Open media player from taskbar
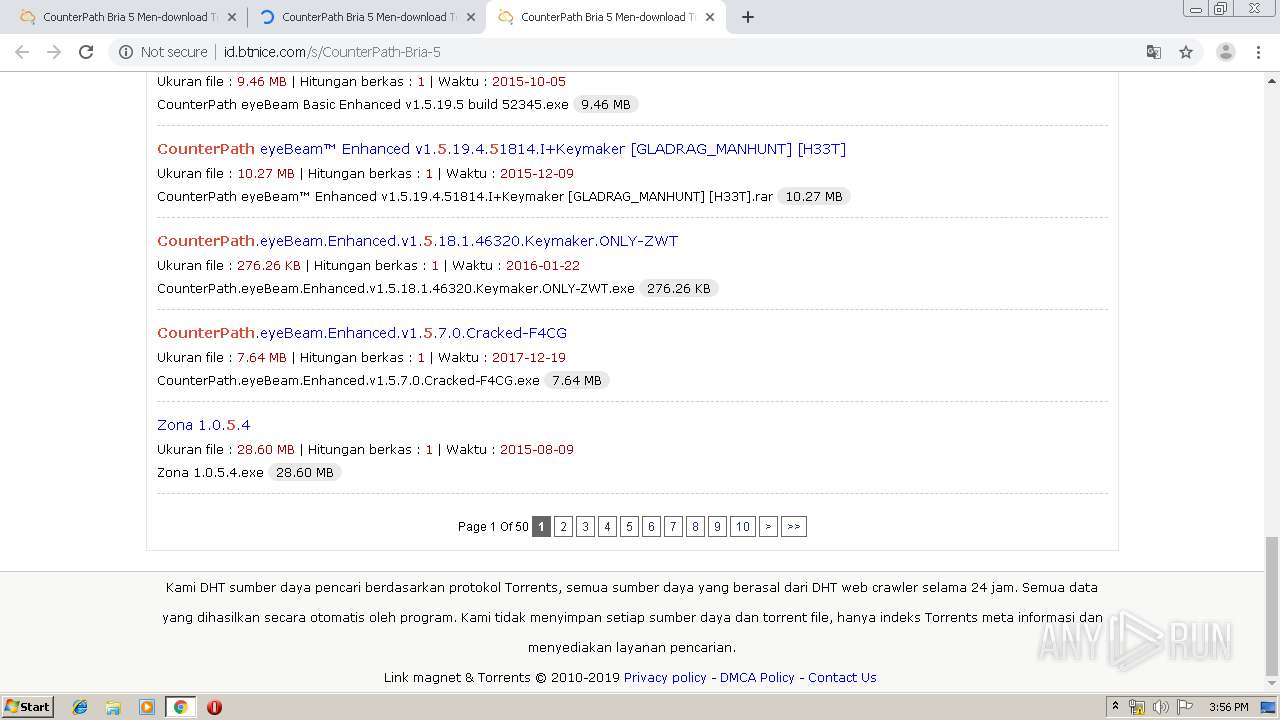1280x720 pixels. (147, 707)
